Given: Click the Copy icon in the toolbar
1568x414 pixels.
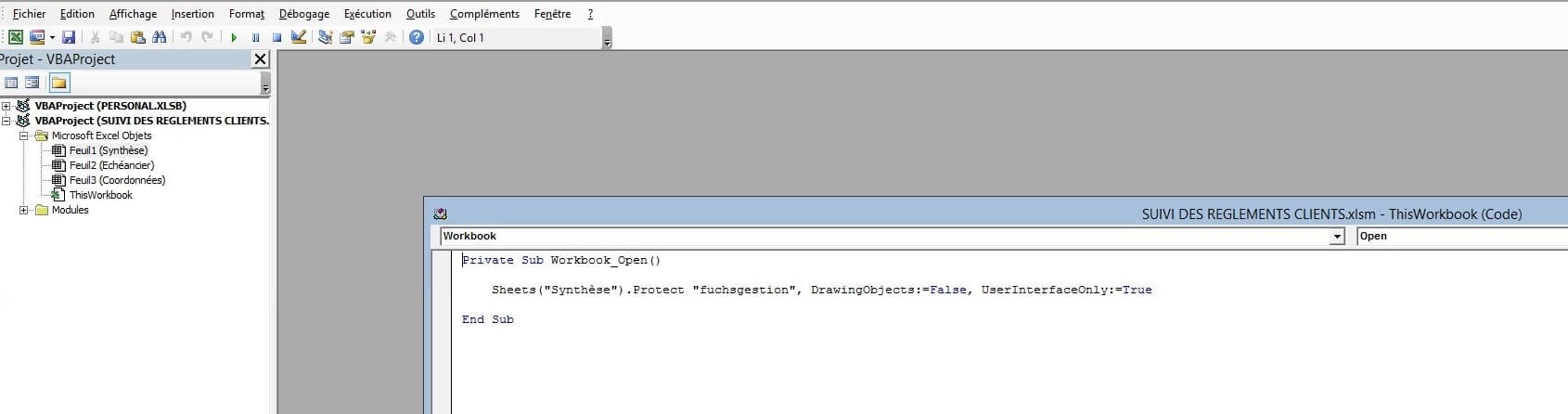Looking at the screenshot, I should pos(116,37).
